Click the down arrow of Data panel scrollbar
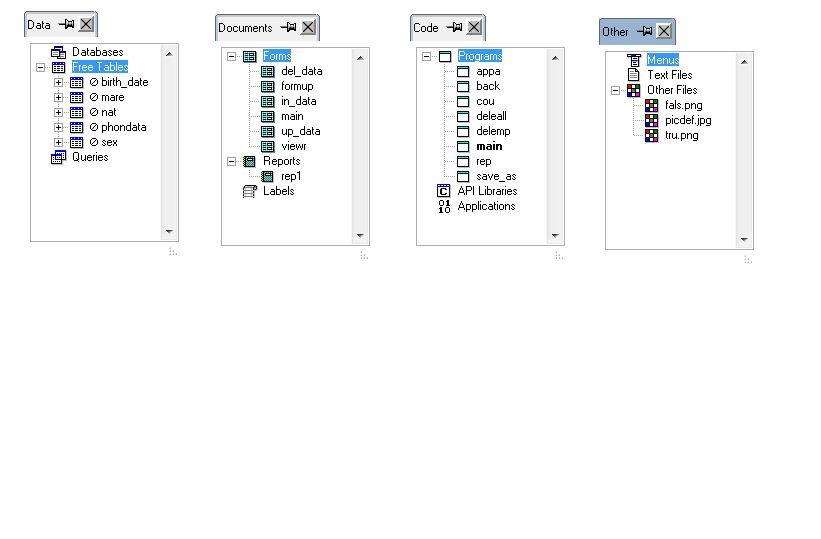The width and height of the screenshot is (821, 539). 169,231
